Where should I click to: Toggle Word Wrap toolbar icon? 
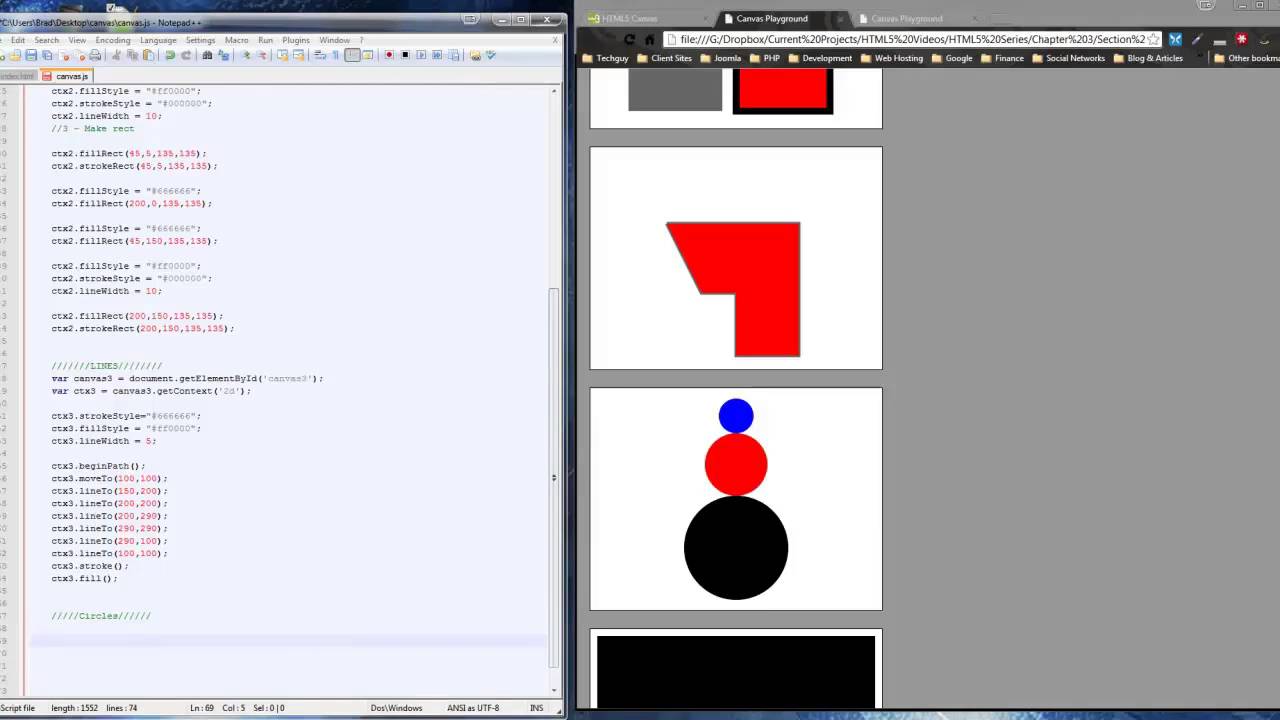tap(320, 55)
